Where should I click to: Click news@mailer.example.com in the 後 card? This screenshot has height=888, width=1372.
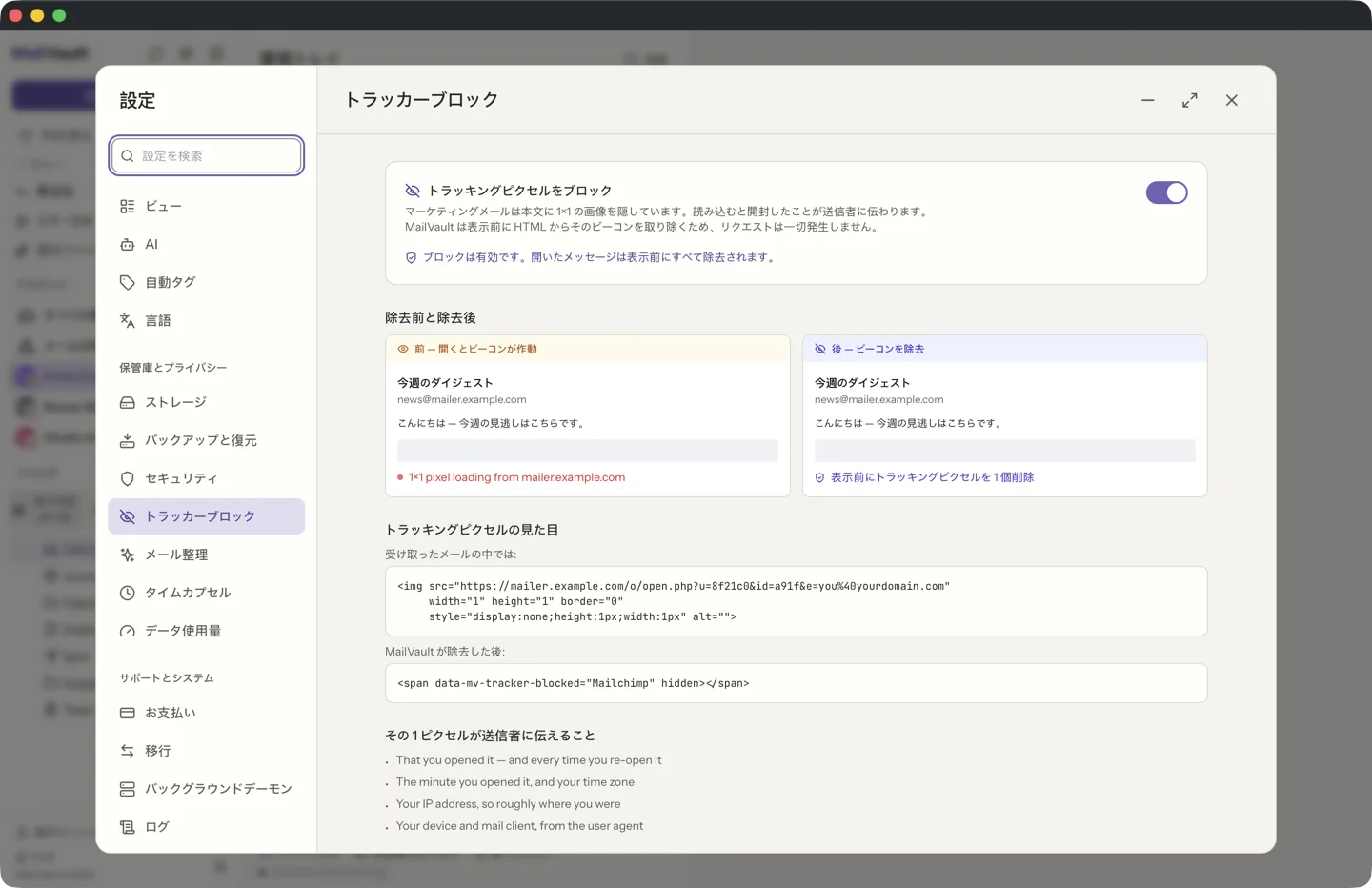tap(878, 400)
